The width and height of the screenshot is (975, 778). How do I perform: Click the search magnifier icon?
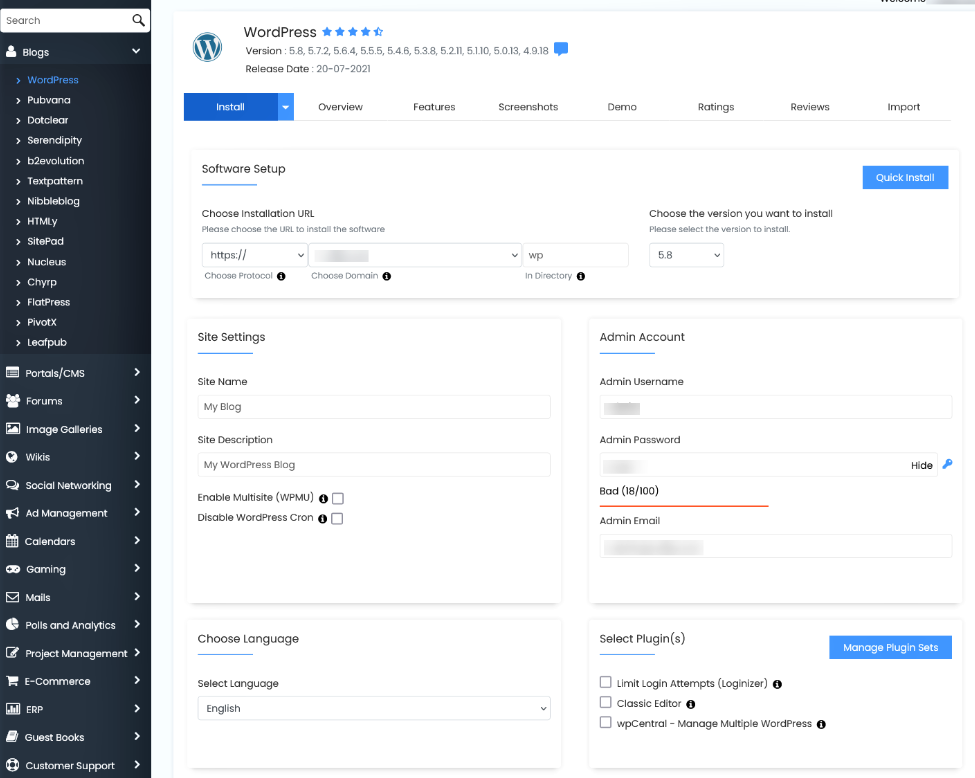(138, 21)
